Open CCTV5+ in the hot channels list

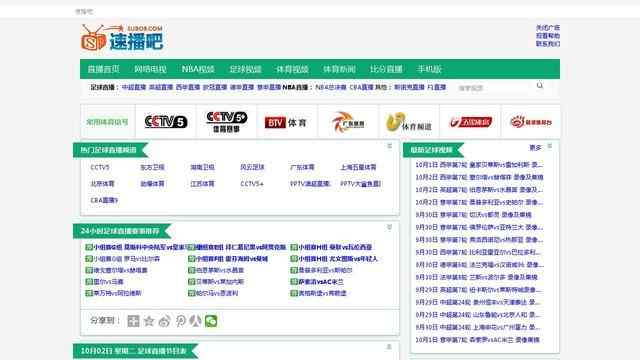[x=252, y=184]
